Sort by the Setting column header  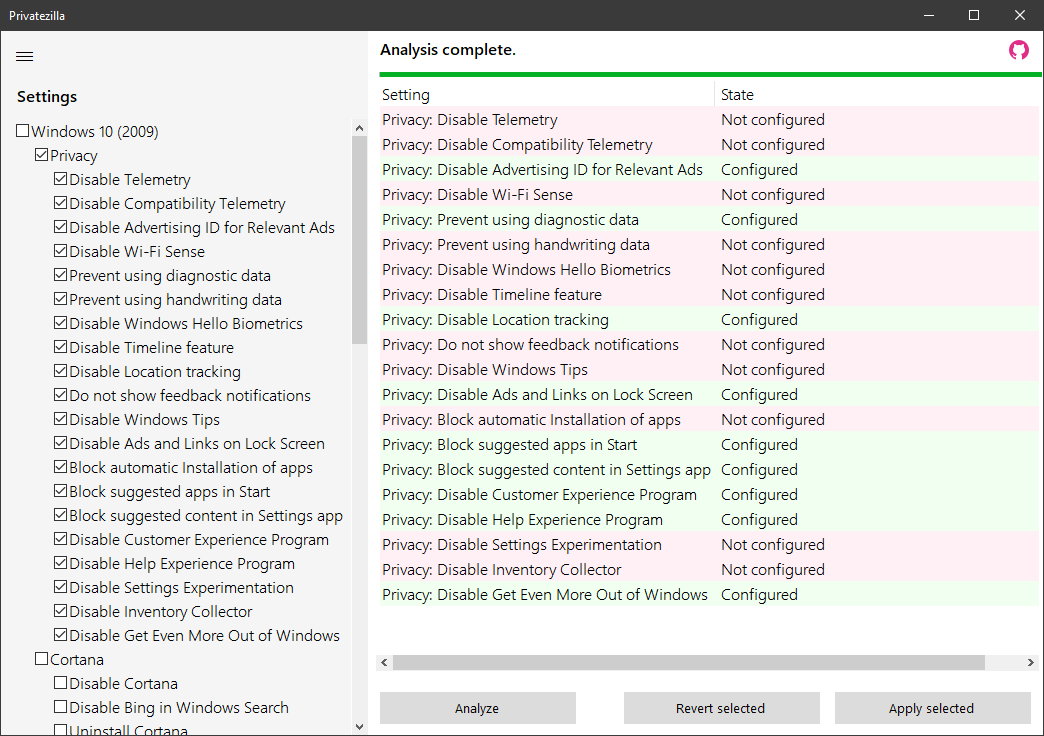pos(545,95)
